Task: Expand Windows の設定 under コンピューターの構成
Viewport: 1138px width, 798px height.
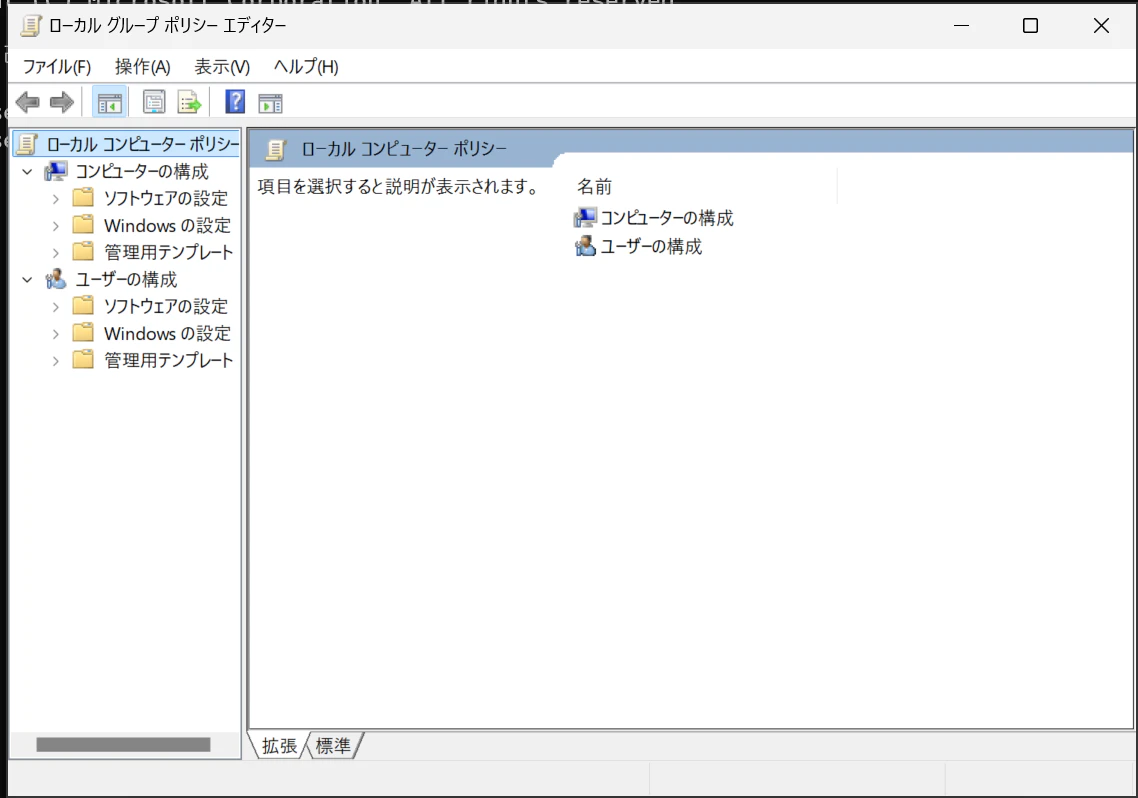Action: click(x=56, y=226)
